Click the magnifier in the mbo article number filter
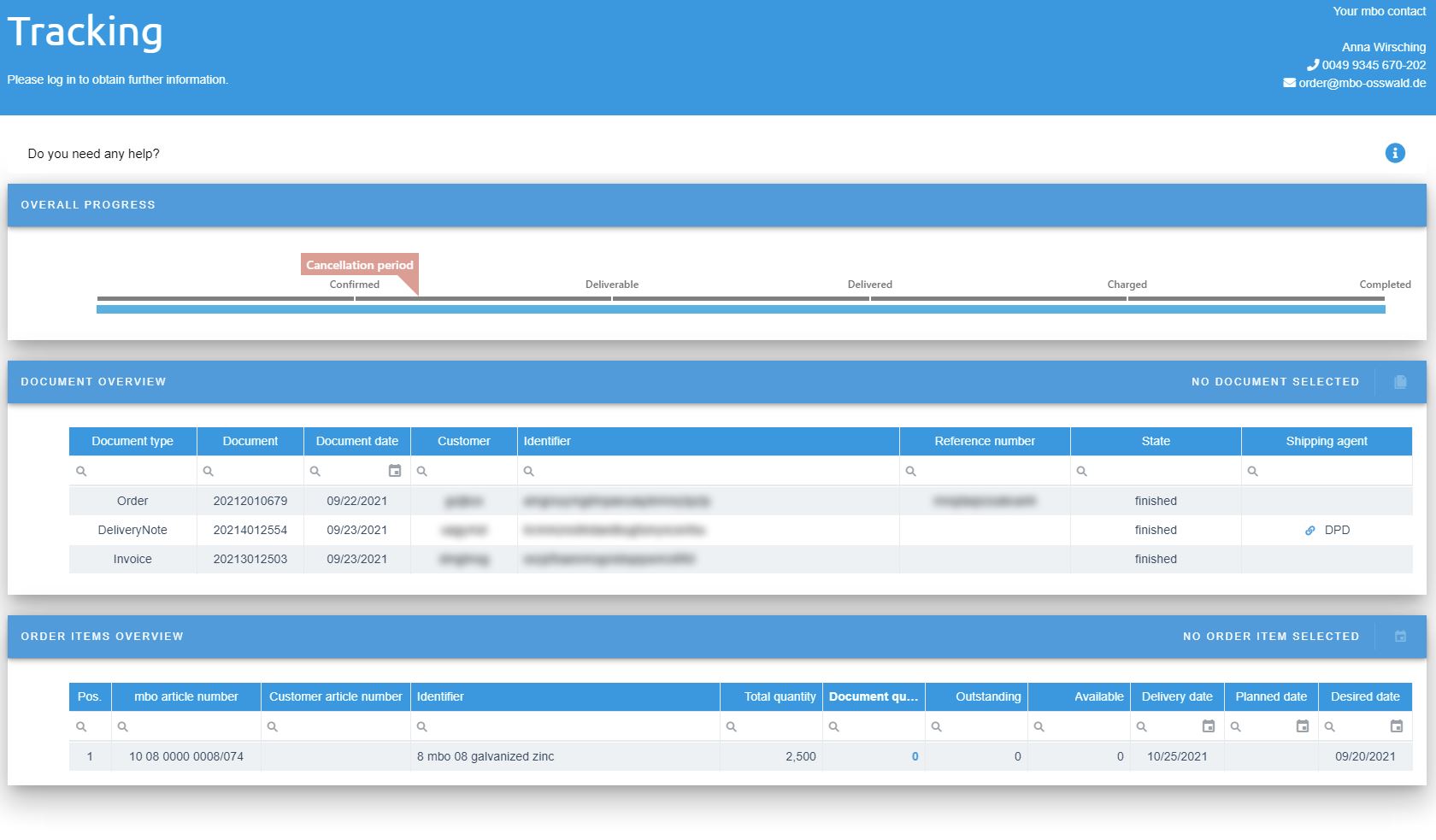Viewport: 1436px width, 840px height. click(x=121, y=725)
